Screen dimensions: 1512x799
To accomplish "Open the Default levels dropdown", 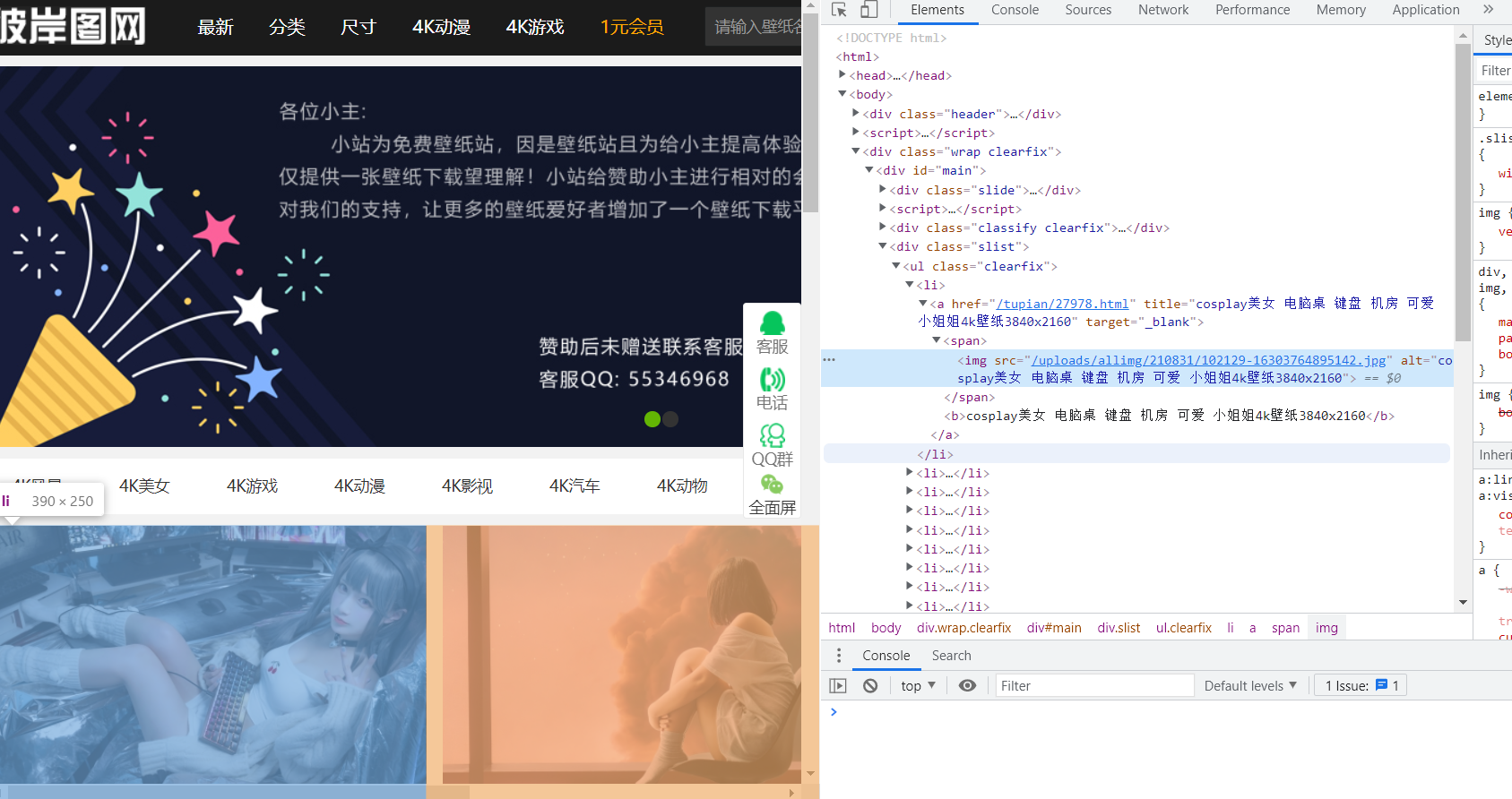I will tap(1250, 685).
